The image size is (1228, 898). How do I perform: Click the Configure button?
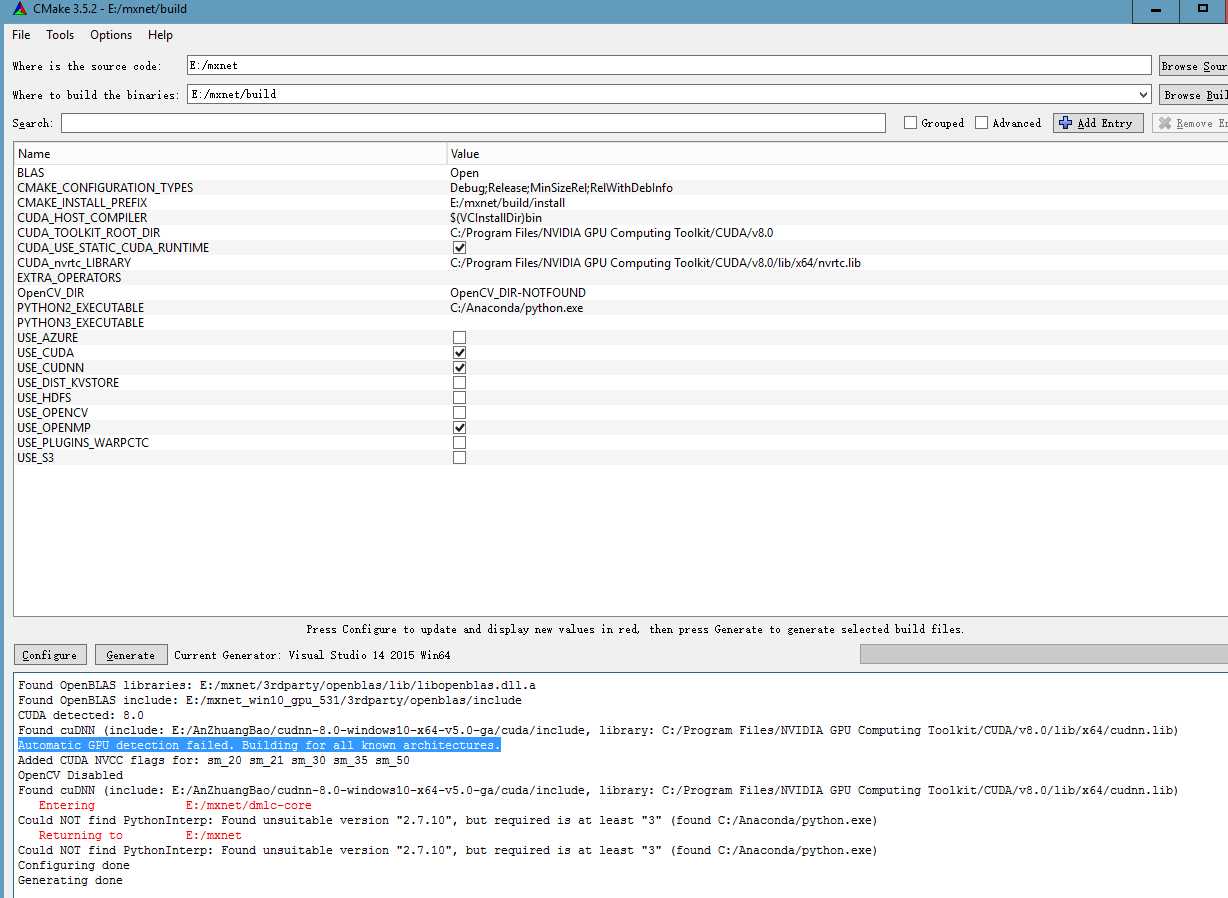[x=50, y=655]
